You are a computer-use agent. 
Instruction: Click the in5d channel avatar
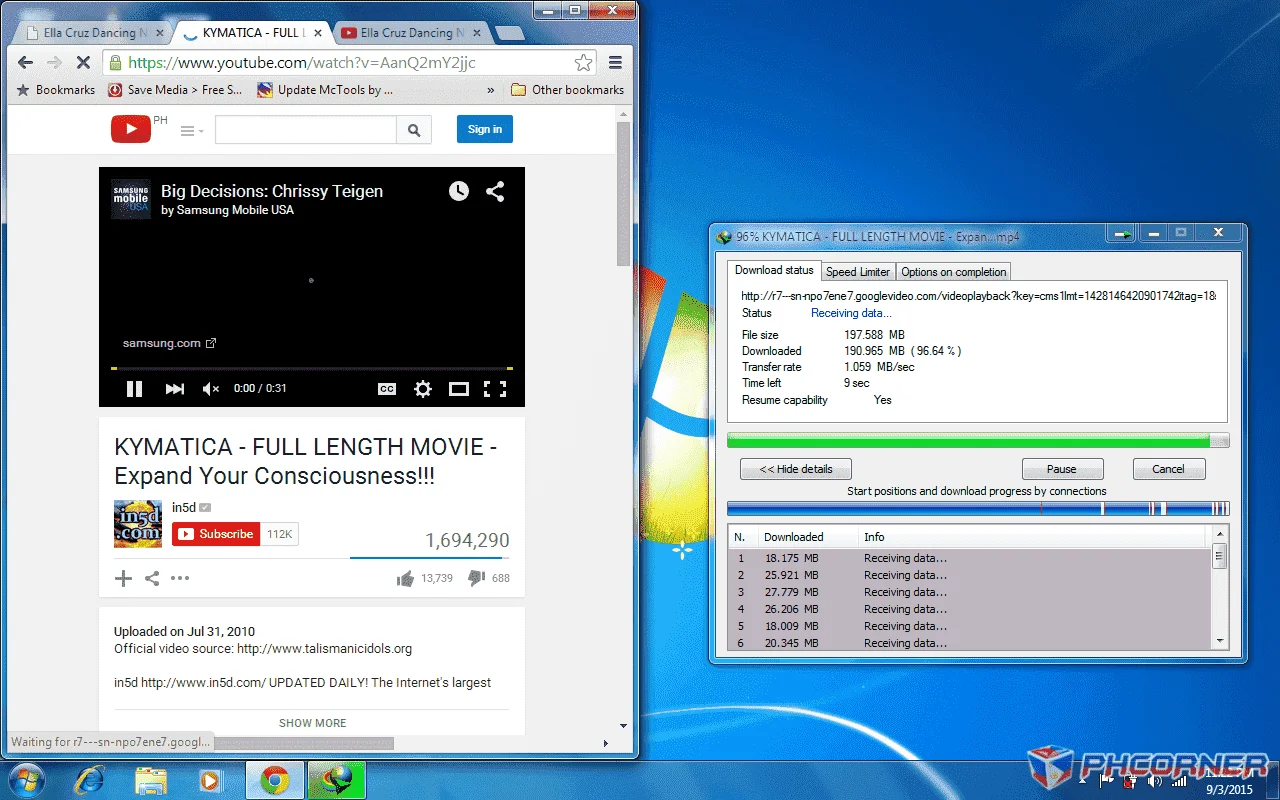click(138, 523)
